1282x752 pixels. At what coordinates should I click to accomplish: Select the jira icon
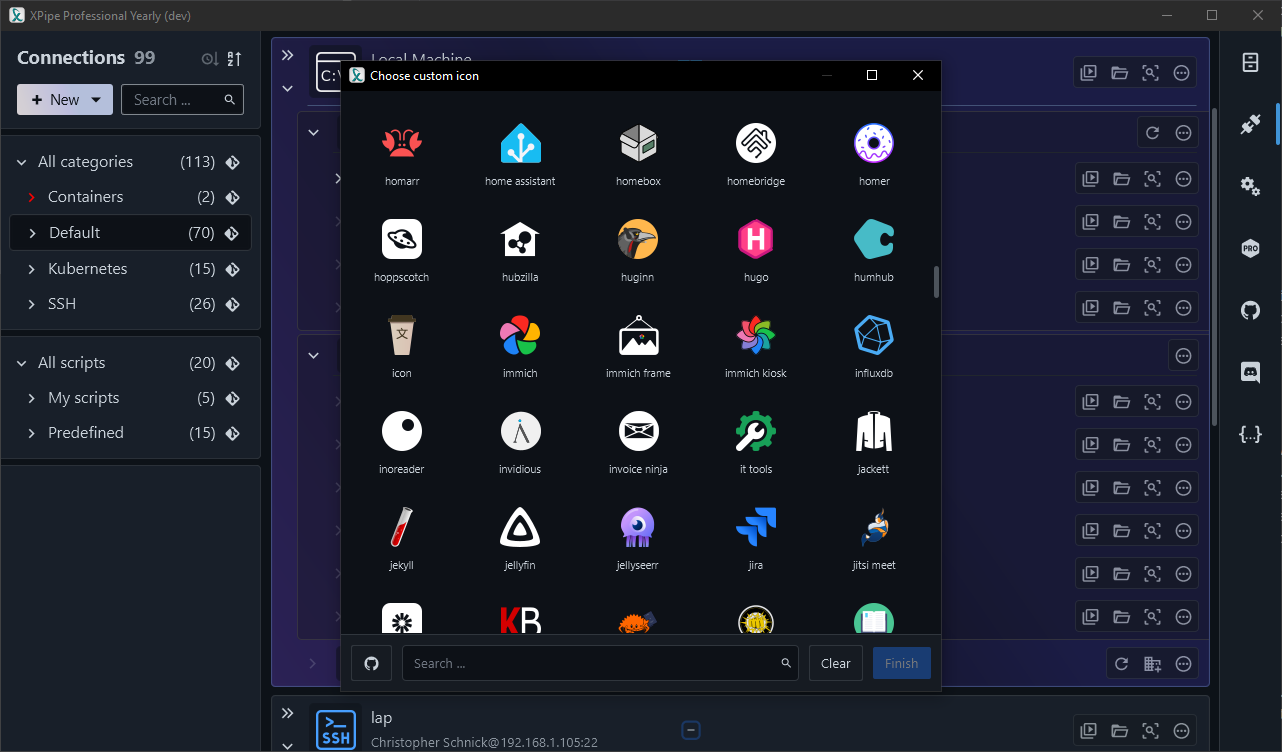click(x=755, y=528)
